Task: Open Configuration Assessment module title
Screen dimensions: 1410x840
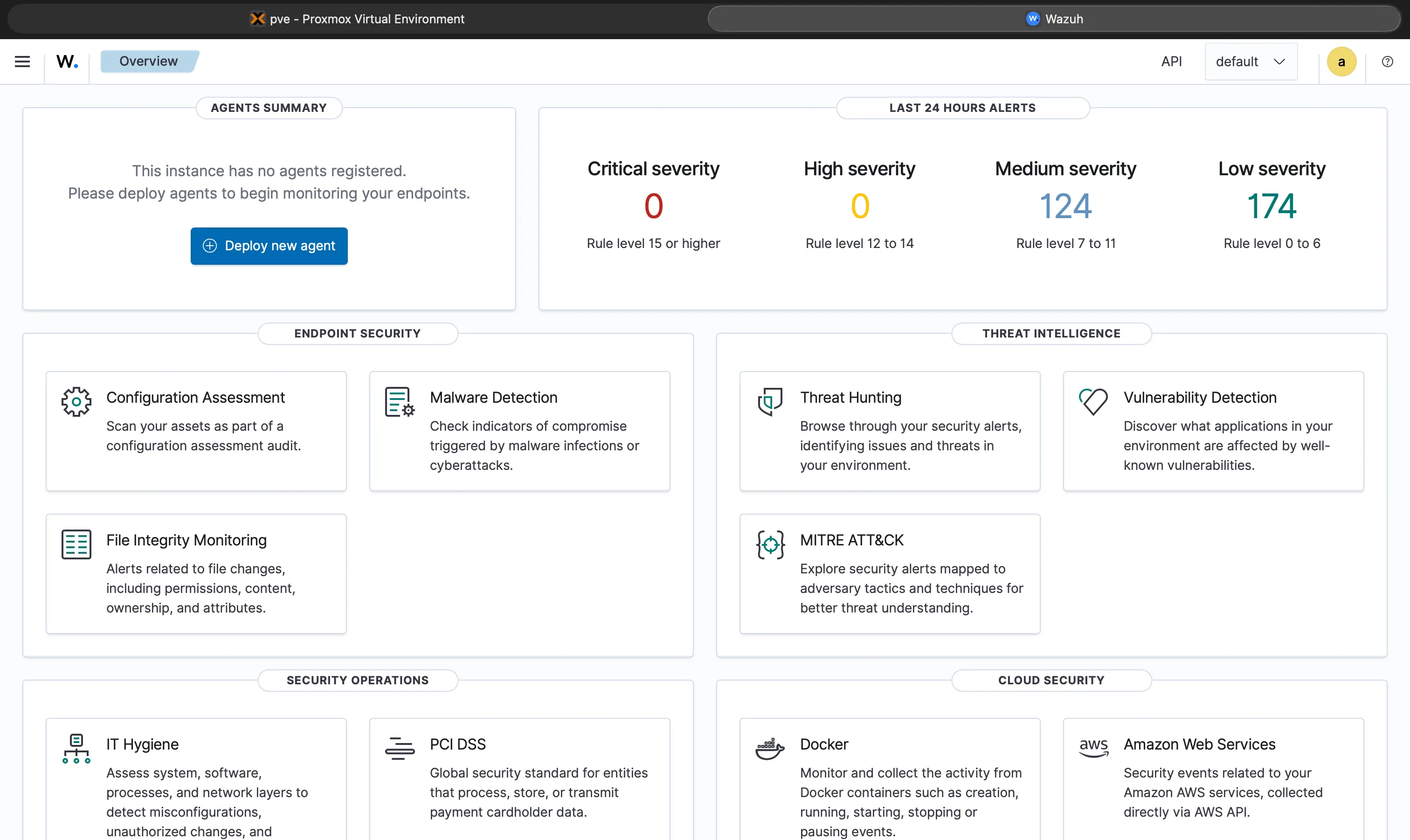Action: pos(195,397)
